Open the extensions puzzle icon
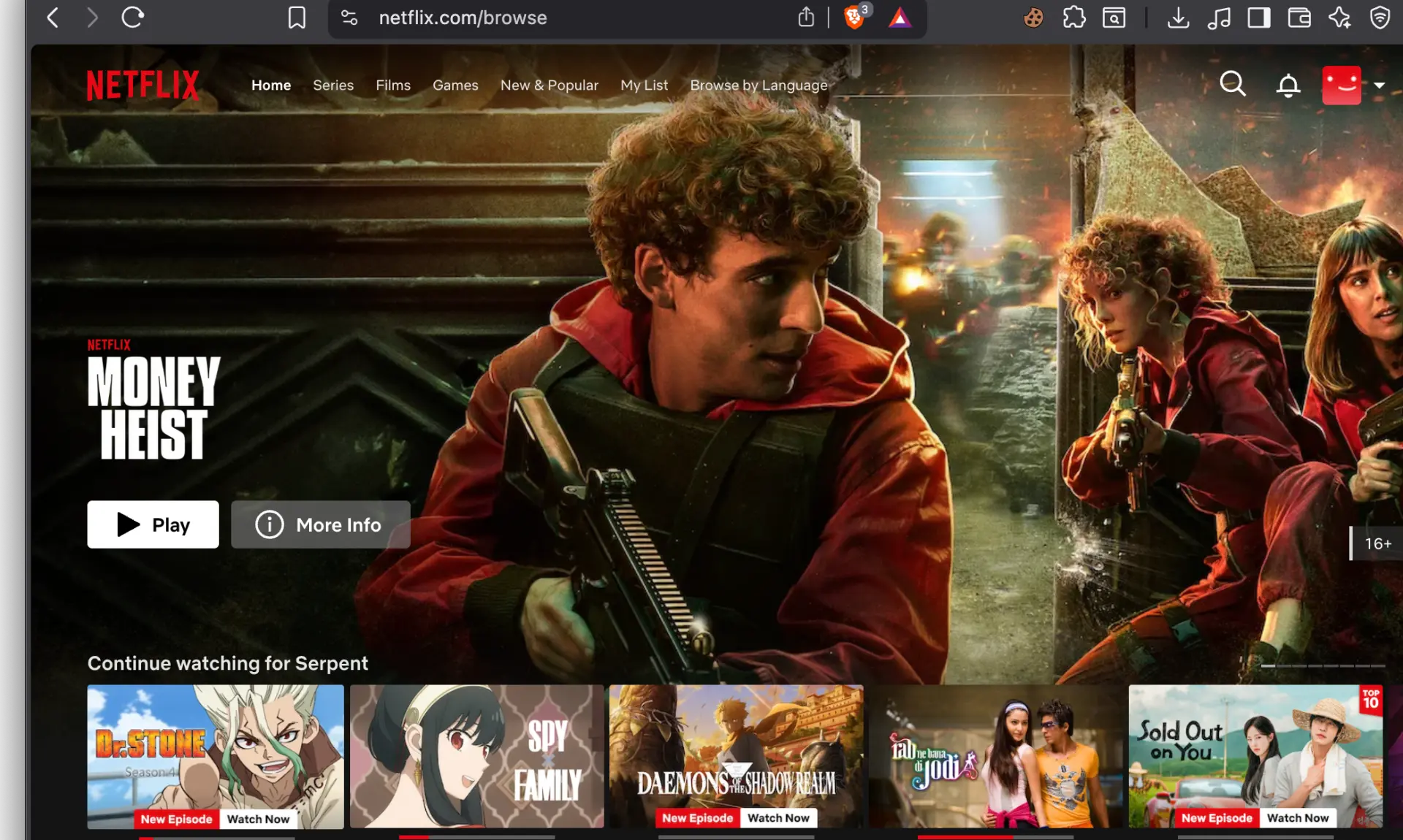Viewport: 1403px width, 840px height. pos(1073,18)
